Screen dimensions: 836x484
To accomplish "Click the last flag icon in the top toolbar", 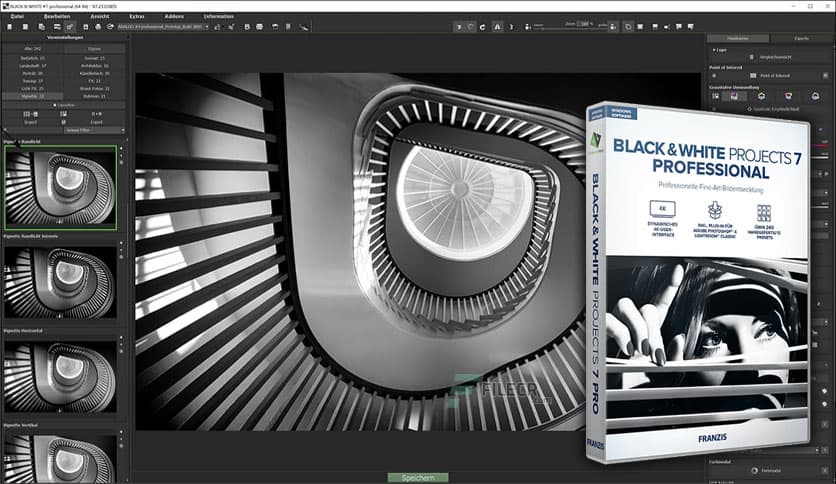I will point(690,27).
